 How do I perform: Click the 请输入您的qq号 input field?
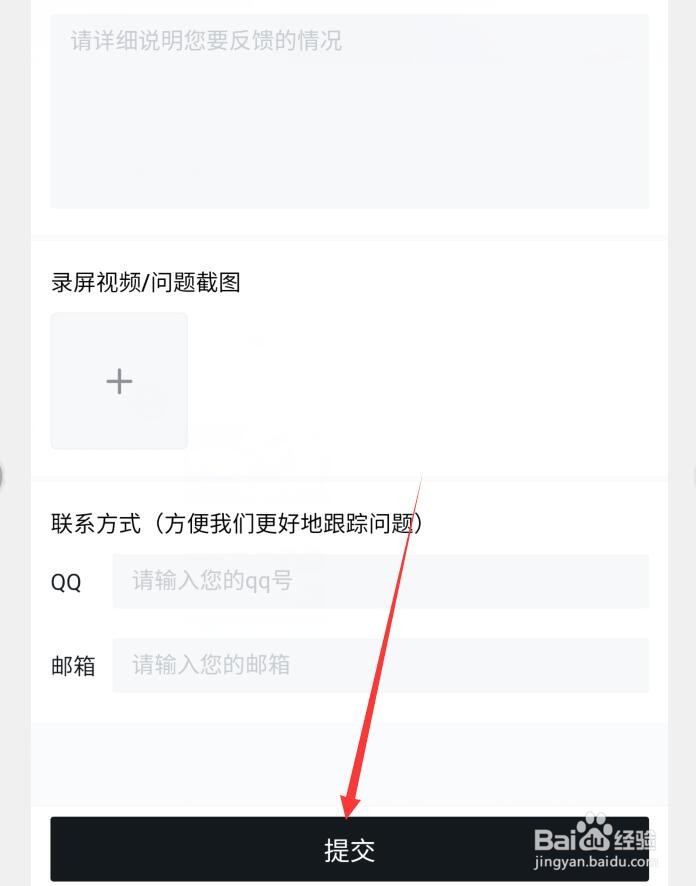point(381,581)
